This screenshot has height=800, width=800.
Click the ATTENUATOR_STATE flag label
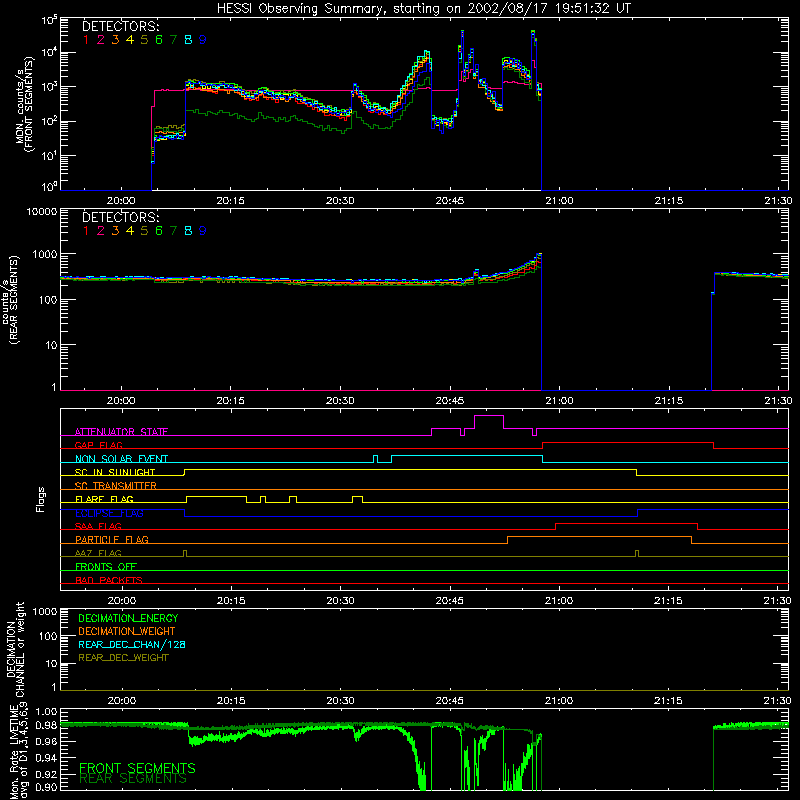tap(121, 432)
